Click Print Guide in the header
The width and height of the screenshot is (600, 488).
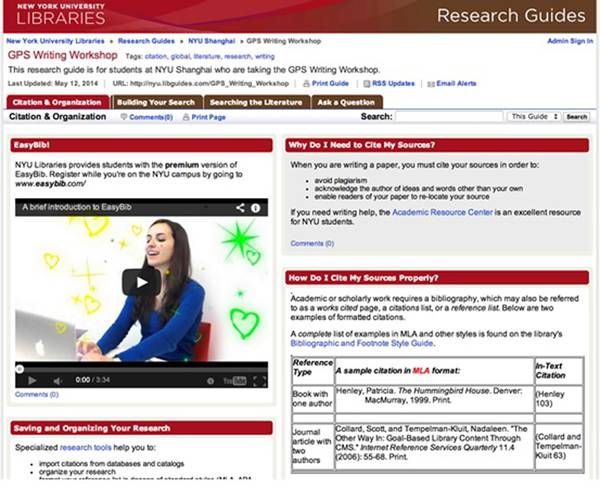330,84
